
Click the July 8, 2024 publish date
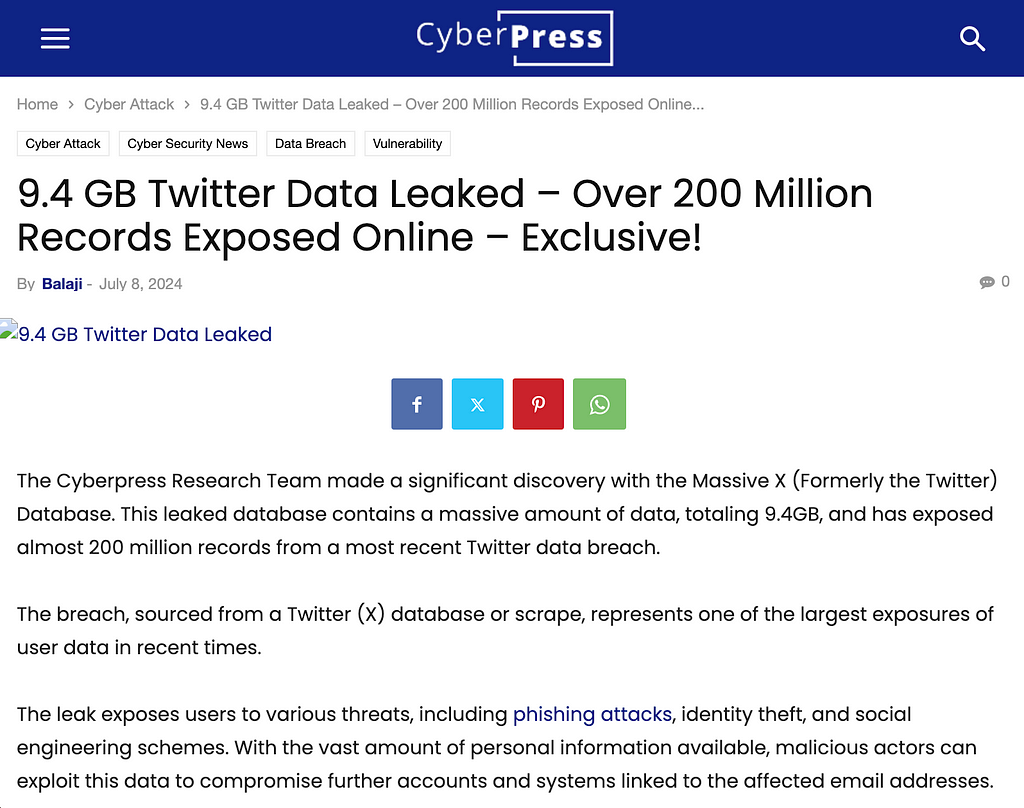coord(140,284)
